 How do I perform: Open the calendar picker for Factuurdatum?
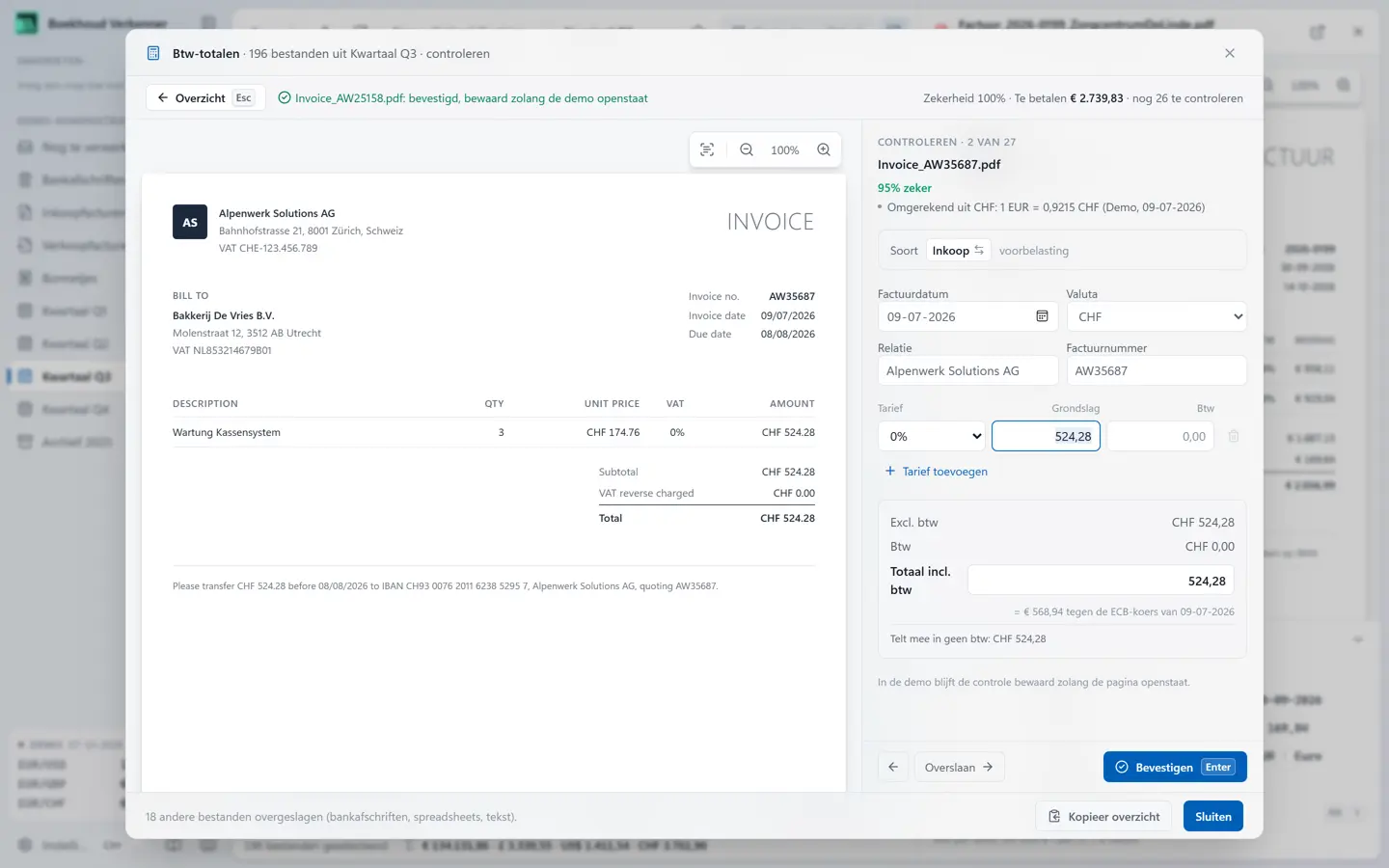pos(1042,316)
